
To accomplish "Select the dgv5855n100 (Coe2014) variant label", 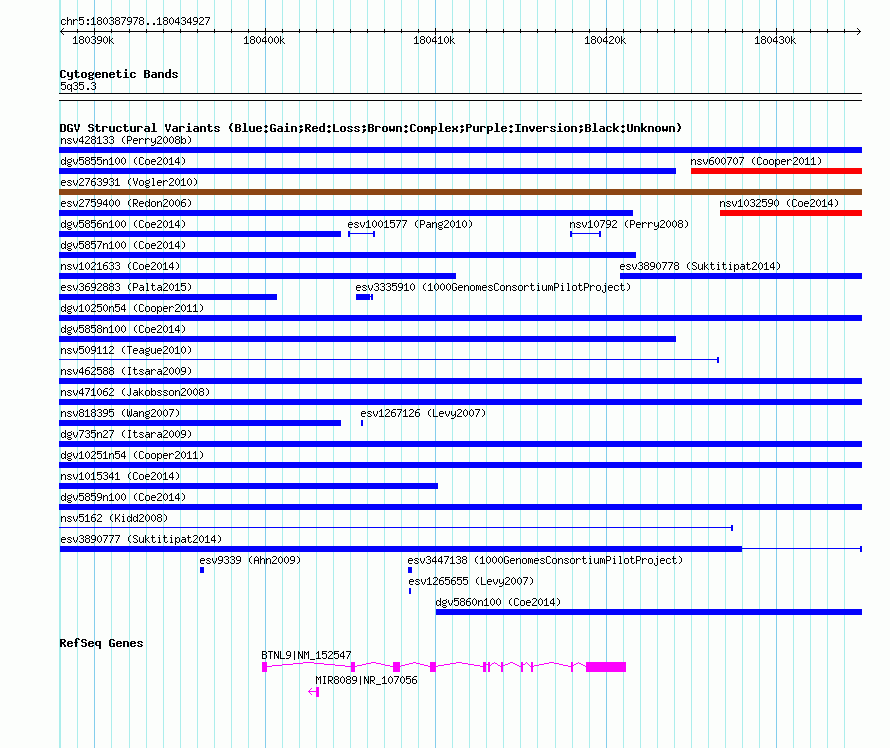I will pyautogui.click(x=123, y=161).
